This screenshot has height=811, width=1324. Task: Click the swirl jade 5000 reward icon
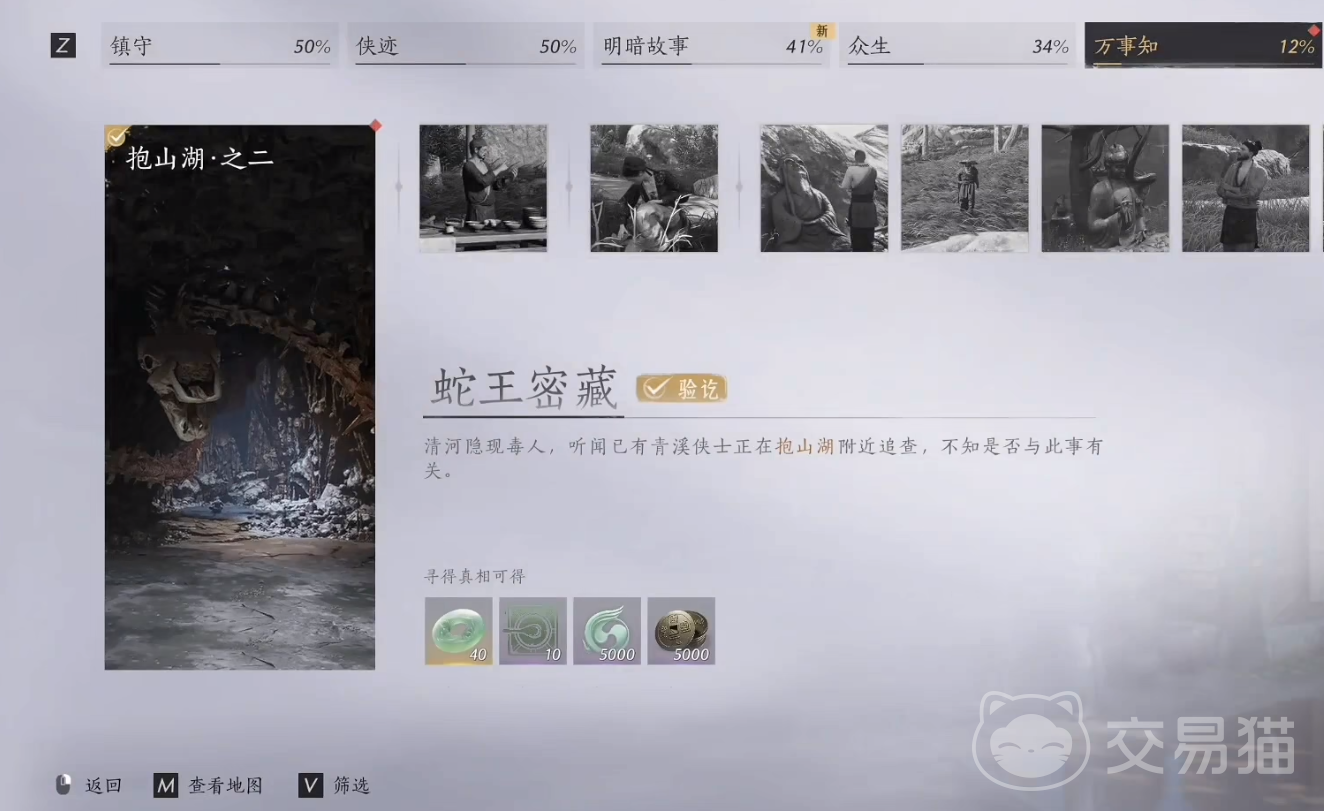tap(607, 631)
